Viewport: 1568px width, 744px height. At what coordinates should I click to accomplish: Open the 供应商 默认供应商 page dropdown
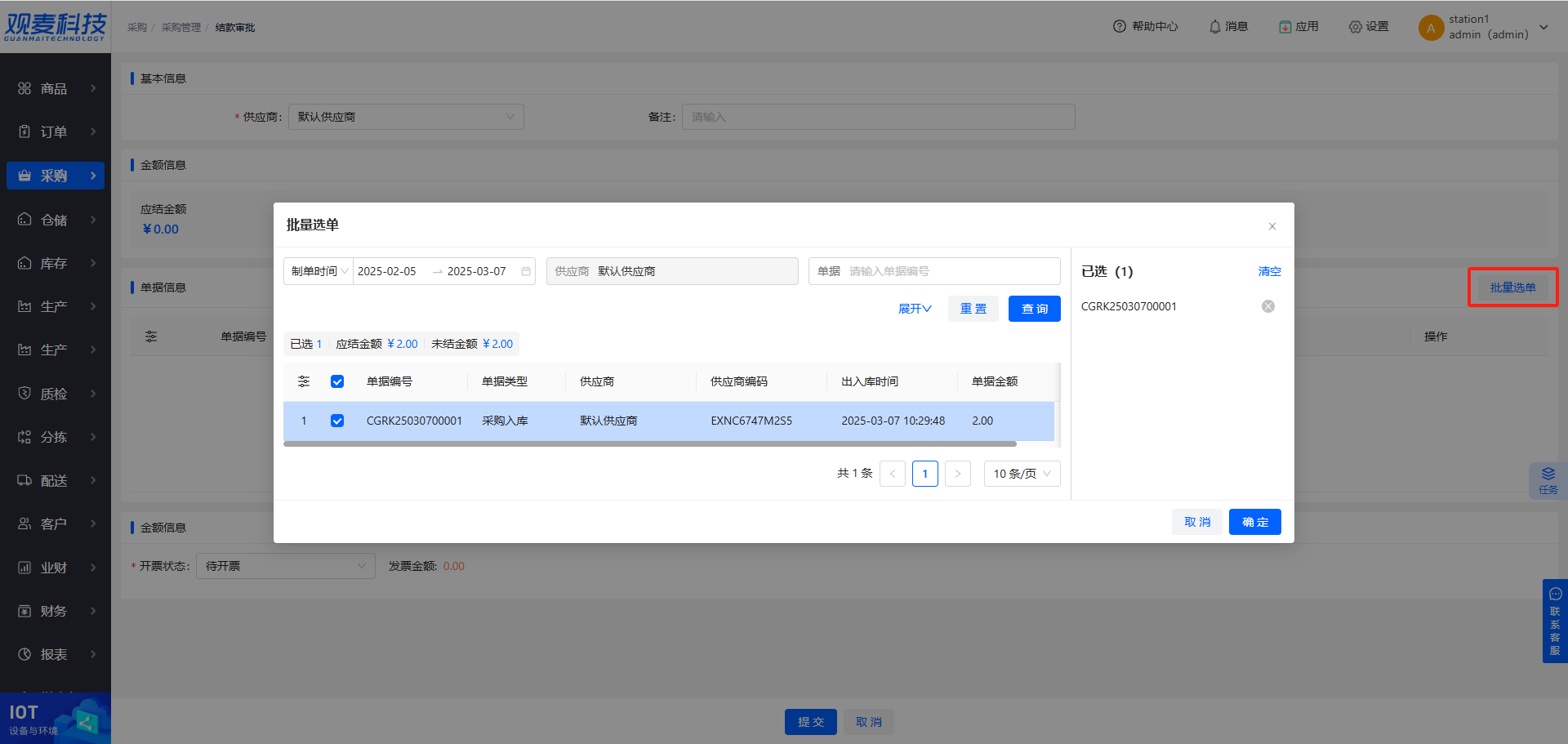[x=406, y=117]
